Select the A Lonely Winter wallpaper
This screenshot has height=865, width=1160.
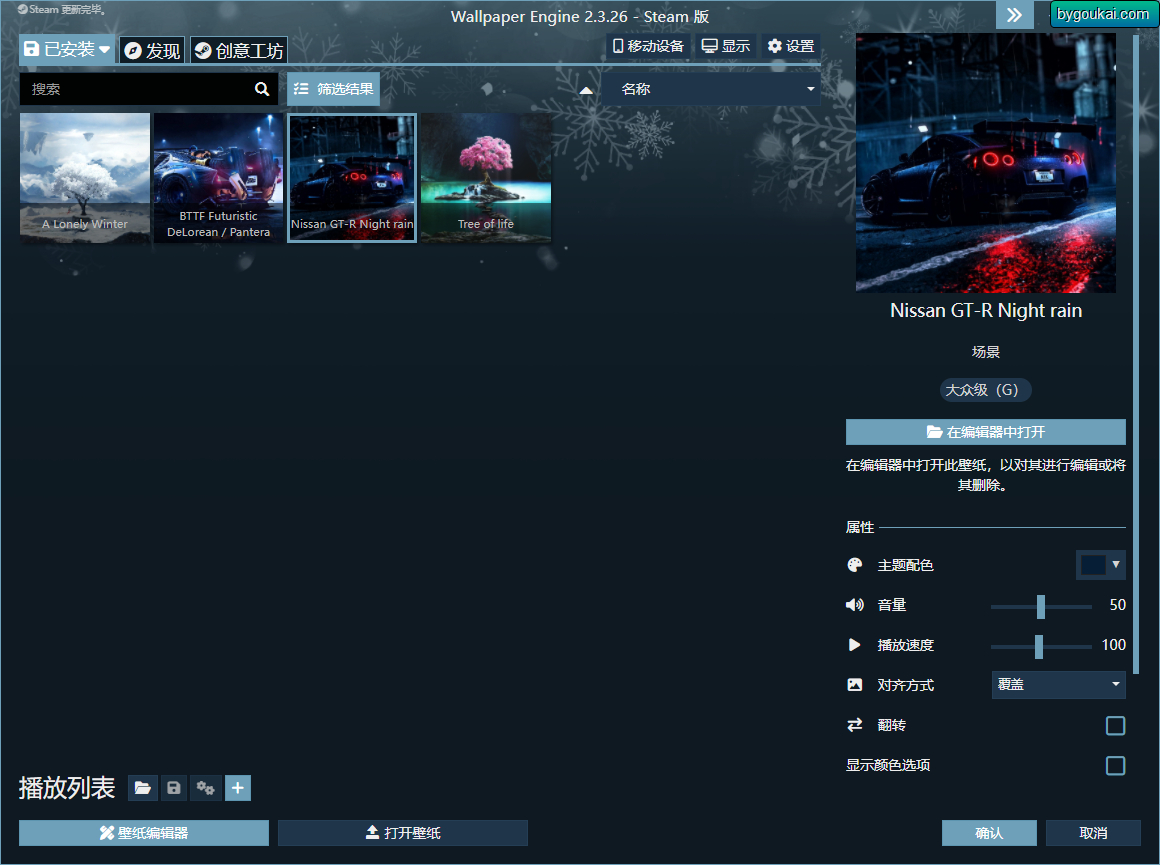click(x=85, y=178)
